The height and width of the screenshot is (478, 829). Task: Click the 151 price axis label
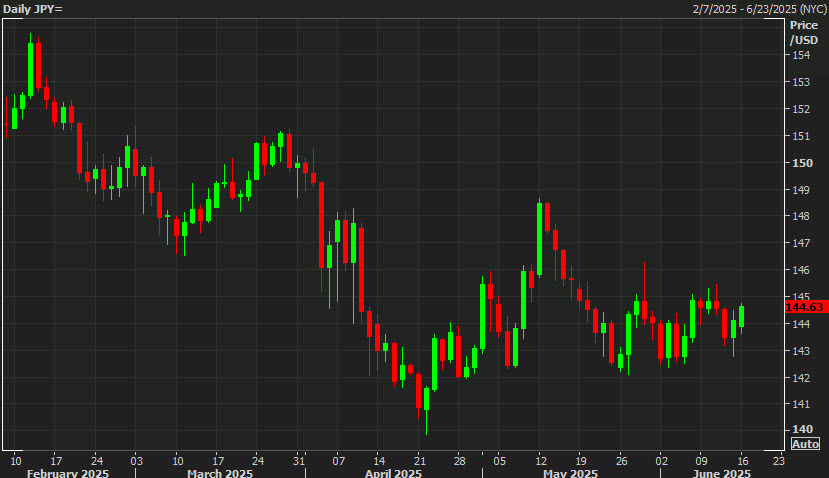800,136
